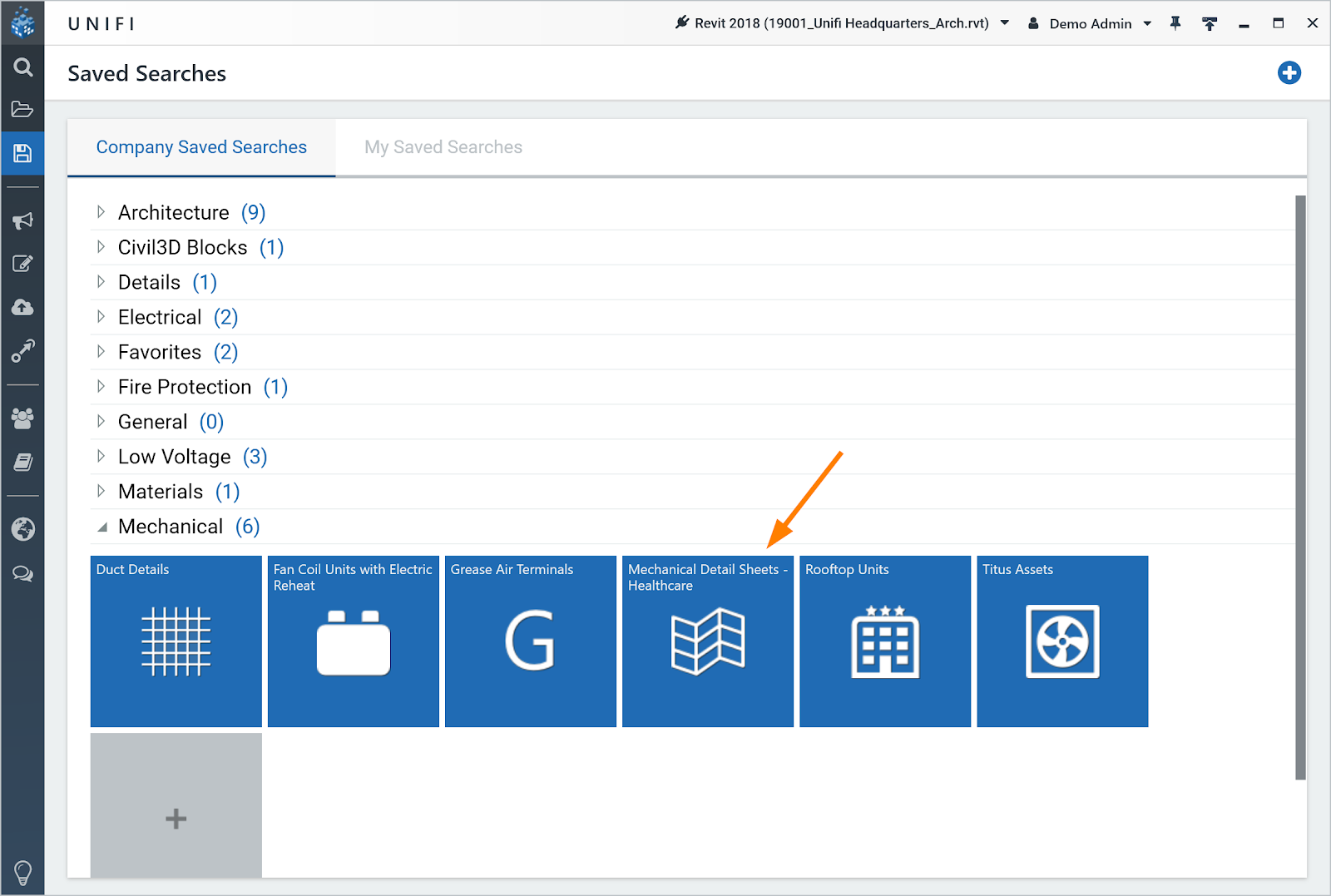The height and width of the screenshot is (896, 1331).
Task: Click the gray add new search tile
Action: (x=176, y=805)
